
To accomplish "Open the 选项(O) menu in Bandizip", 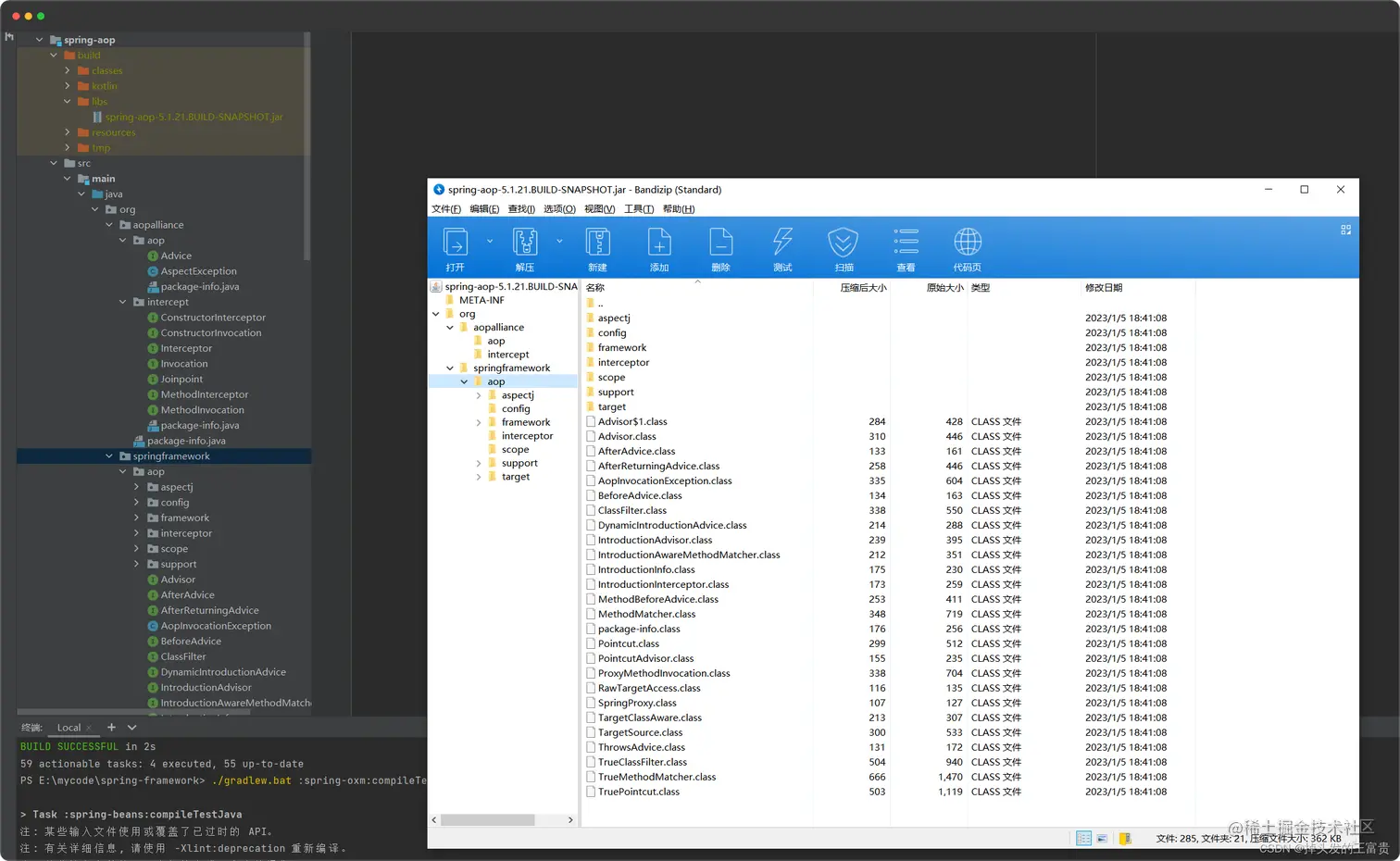I will 559,209.
